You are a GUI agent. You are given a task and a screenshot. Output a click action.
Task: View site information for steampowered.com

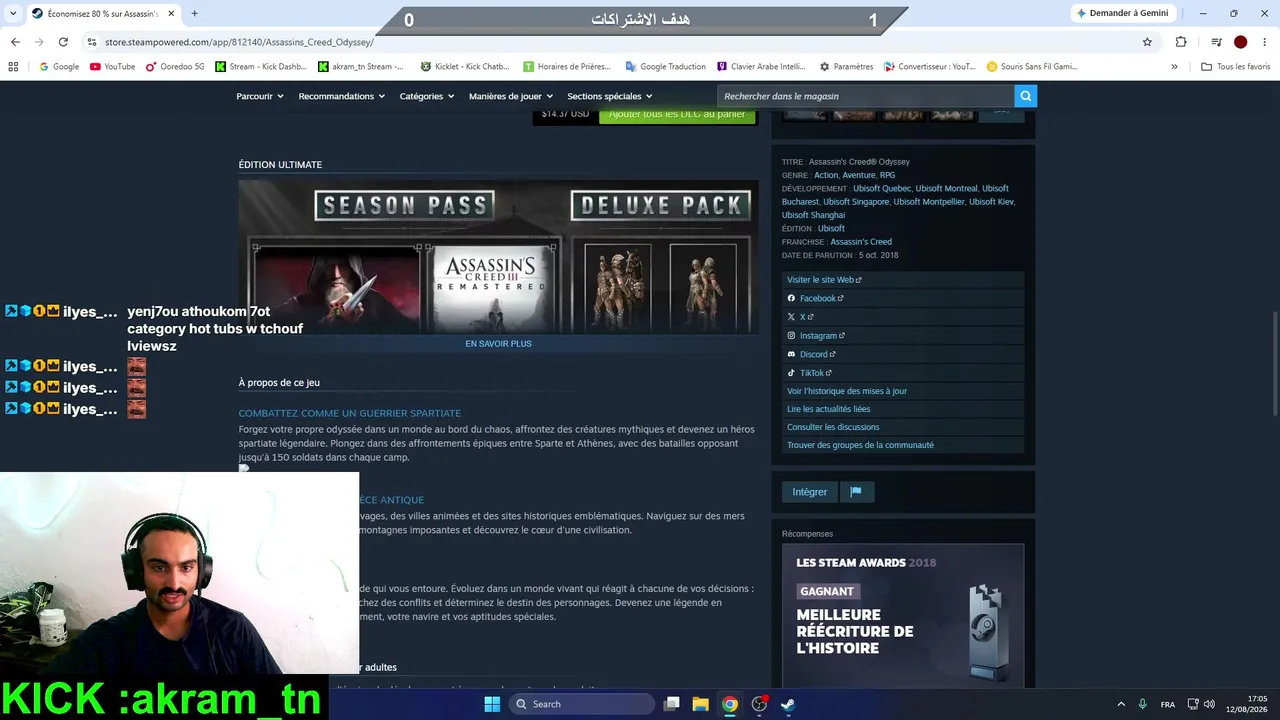pyautogui.click(x=92, y=42)
